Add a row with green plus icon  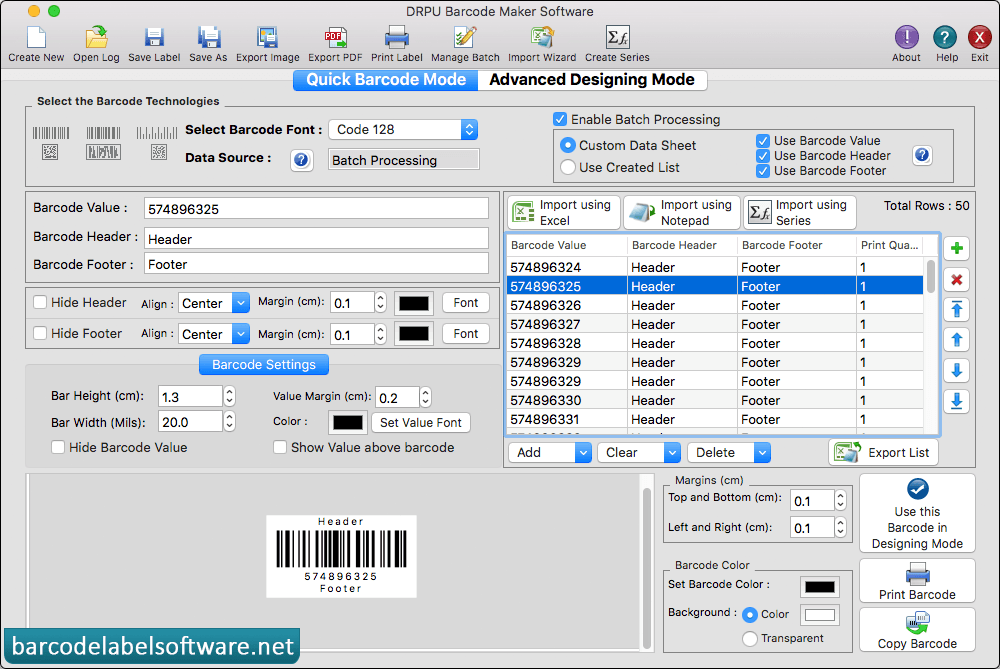coord(957,248)
